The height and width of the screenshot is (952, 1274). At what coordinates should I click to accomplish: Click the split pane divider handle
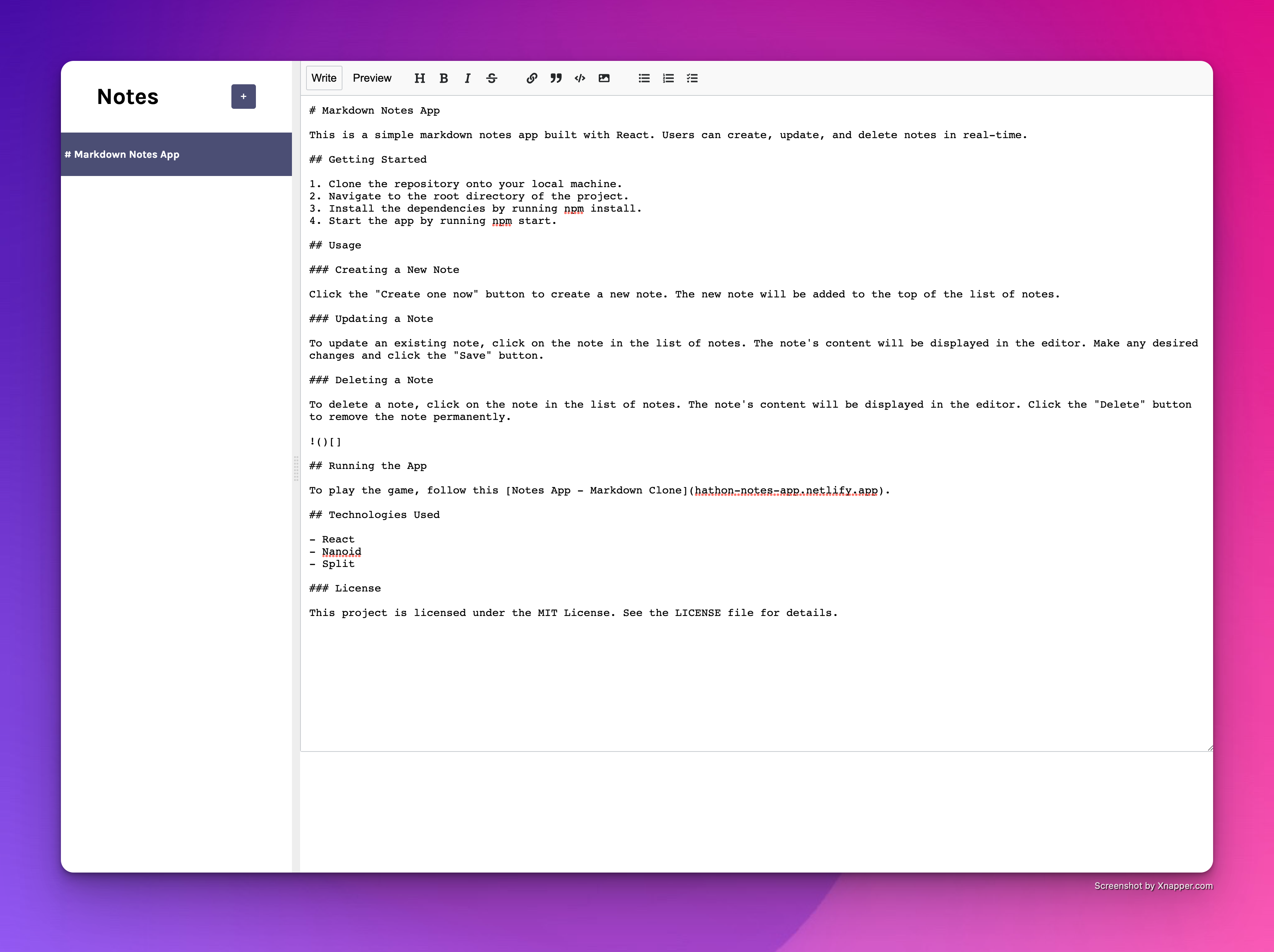coord(296,468)
